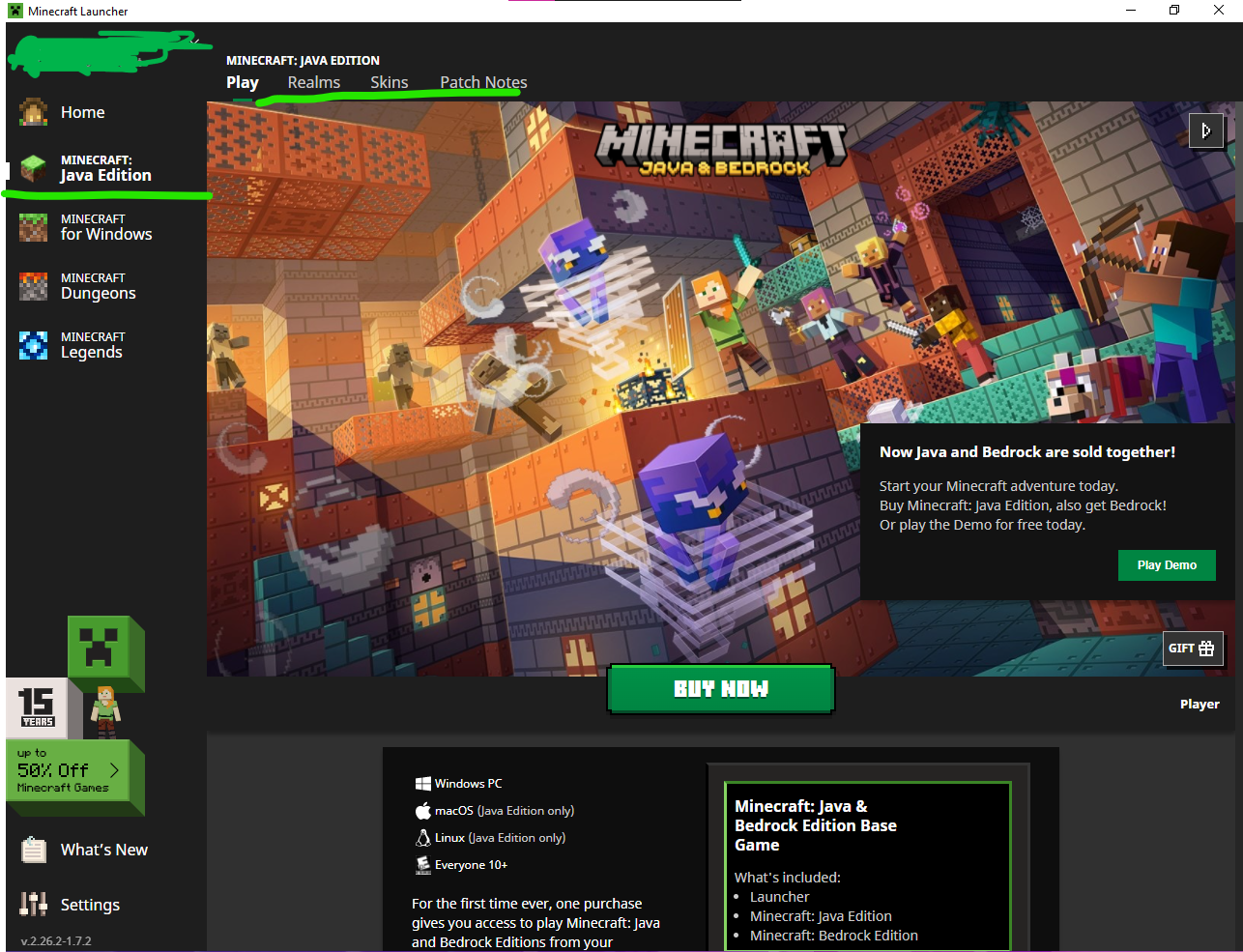Viewport: 1243px width, 952px height.
Task: Click the macOS apple logo
Action: (x=422, y=811)
